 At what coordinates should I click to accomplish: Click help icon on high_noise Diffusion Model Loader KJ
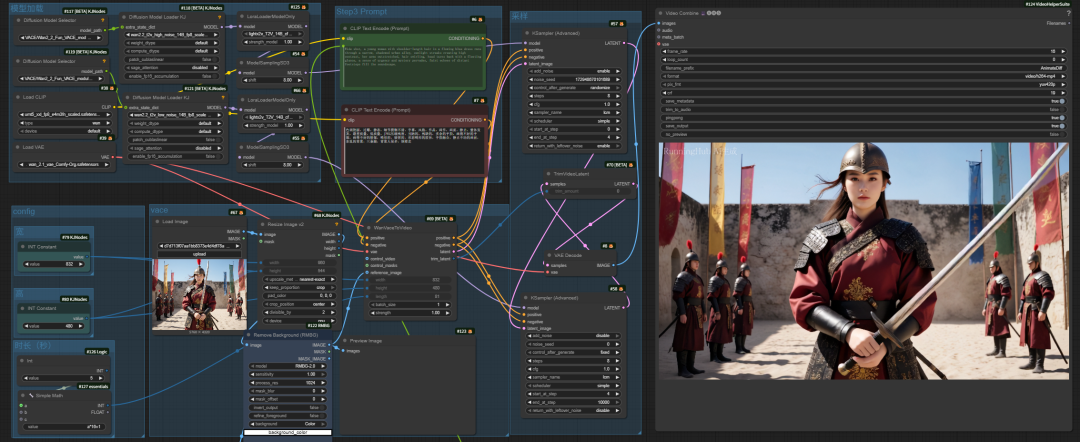pos(218,17)
